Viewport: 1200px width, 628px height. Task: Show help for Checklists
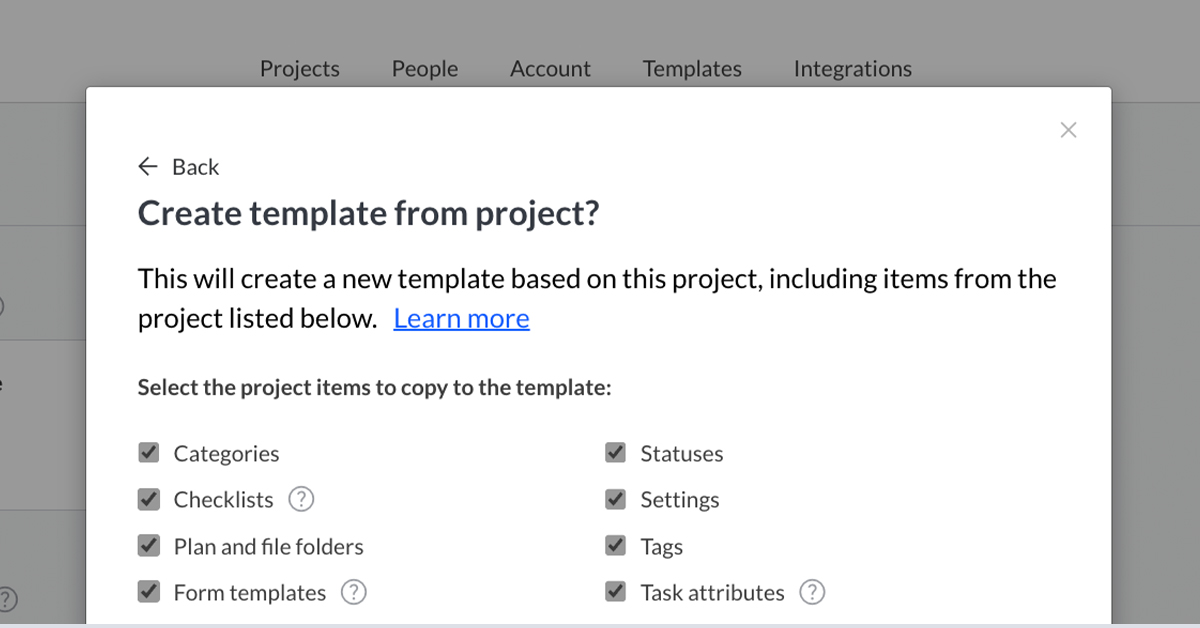[x=301, y=499]
